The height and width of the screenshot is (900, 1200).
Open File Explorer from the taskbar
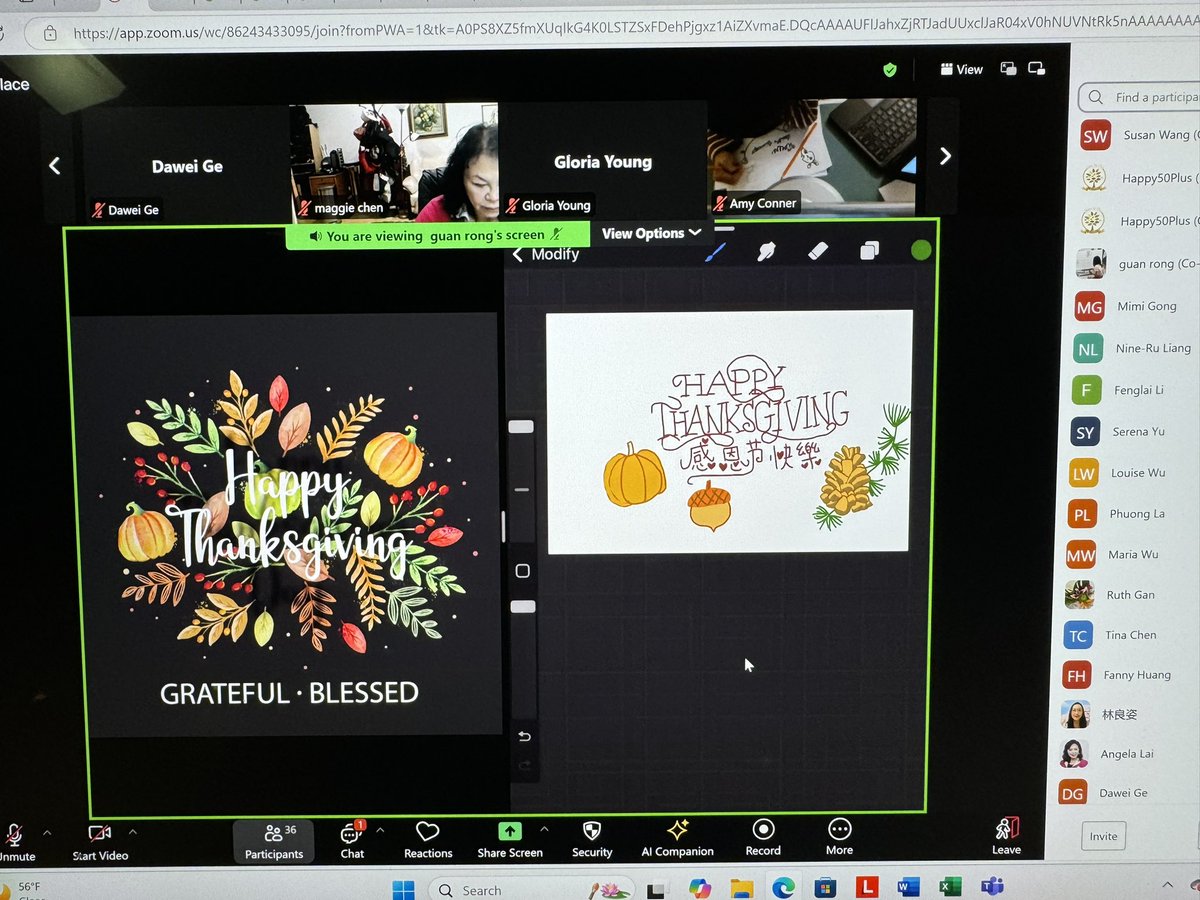741,888
